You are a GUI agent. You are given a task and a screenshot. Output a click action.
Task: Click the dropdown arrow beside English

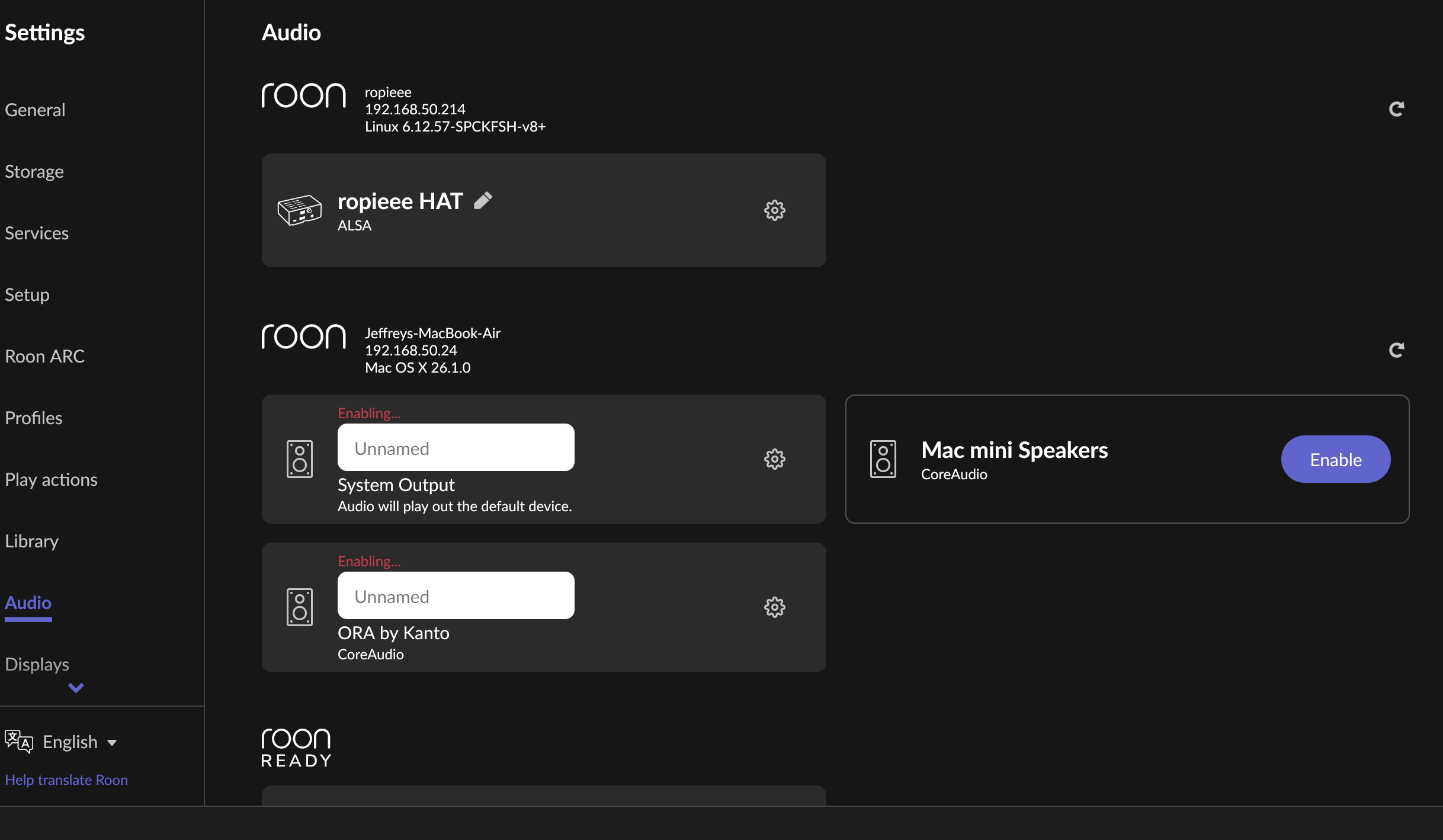tap(112, 742)
